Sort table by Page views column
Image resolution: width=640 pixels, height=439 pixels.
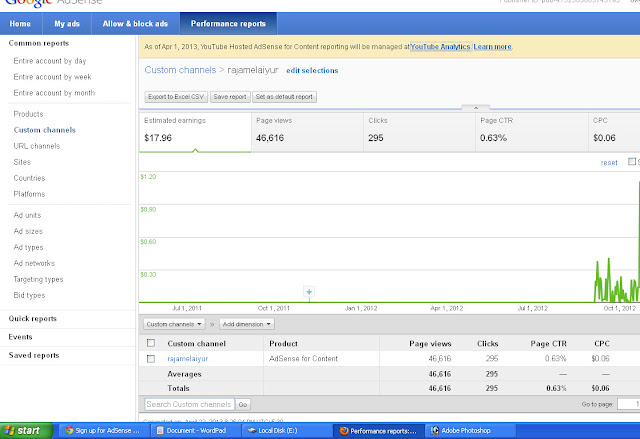tap(430, 344)
